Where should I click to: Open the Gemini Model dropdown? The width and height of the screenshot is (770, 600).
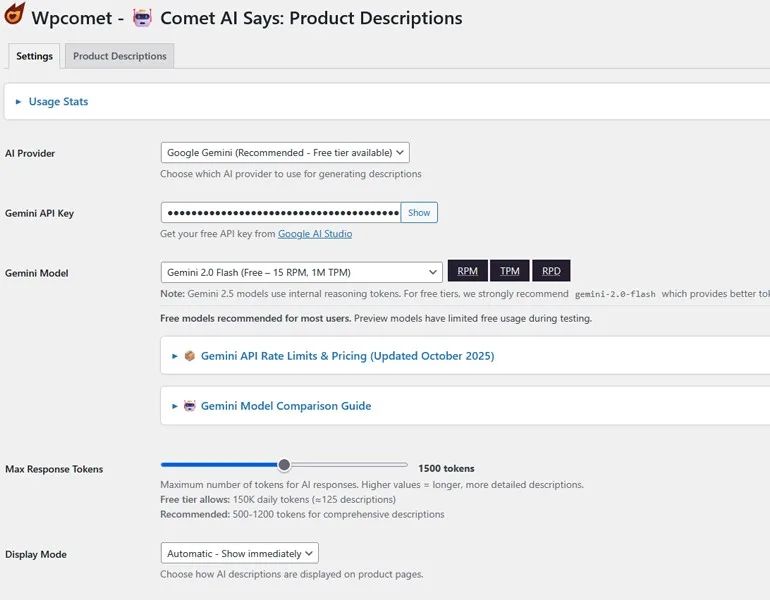click(301, 272)
